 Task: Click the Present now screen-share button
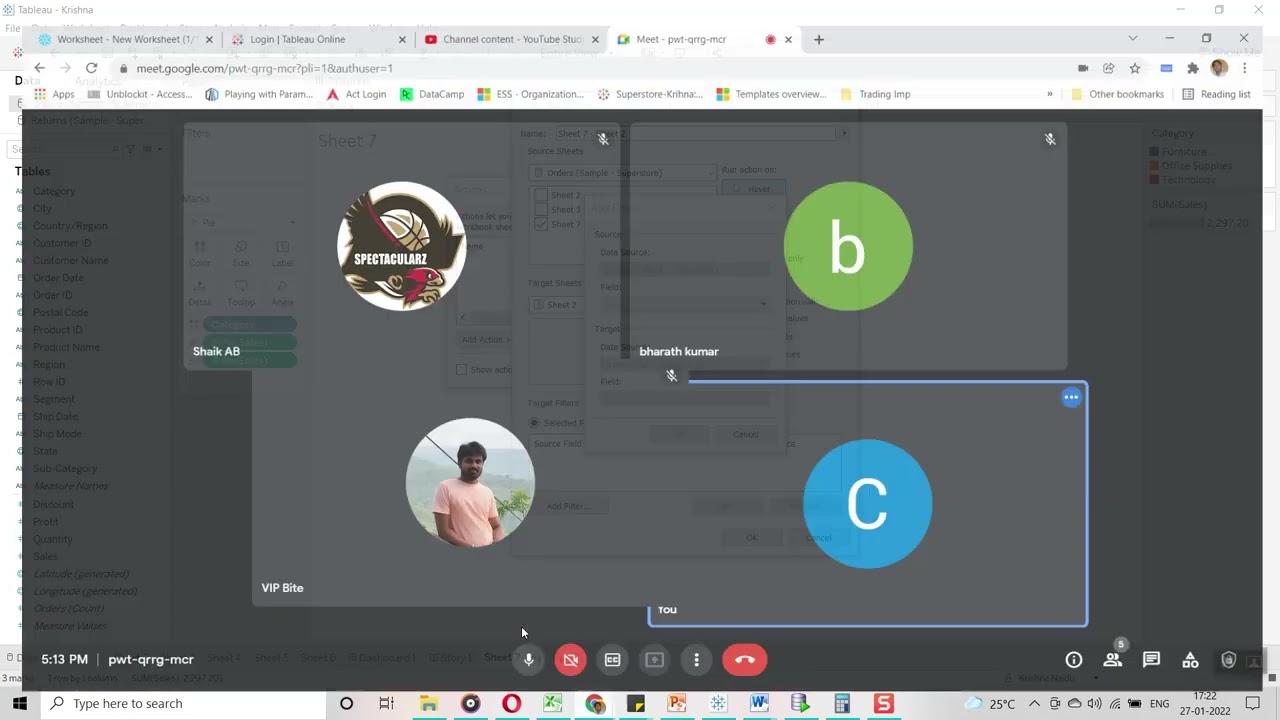coord(655,660)
